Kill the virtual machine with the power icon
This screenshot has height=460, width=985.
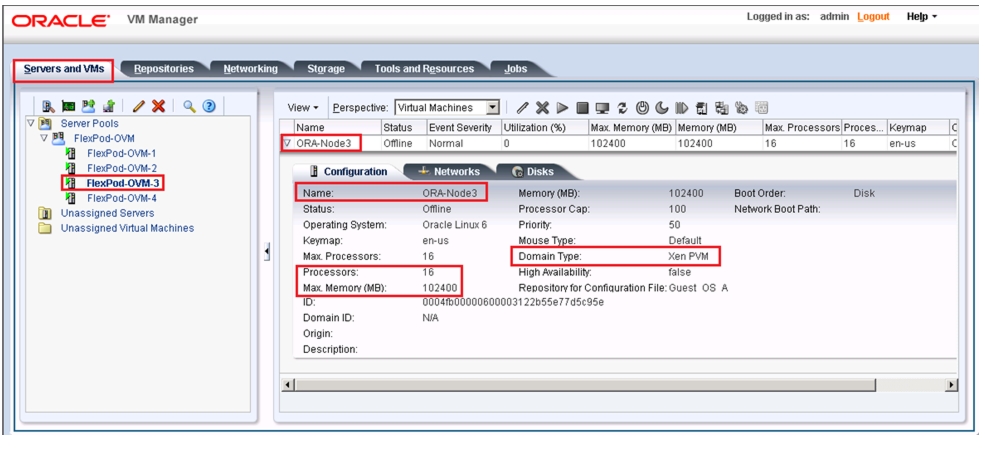[x=642, y=108]
